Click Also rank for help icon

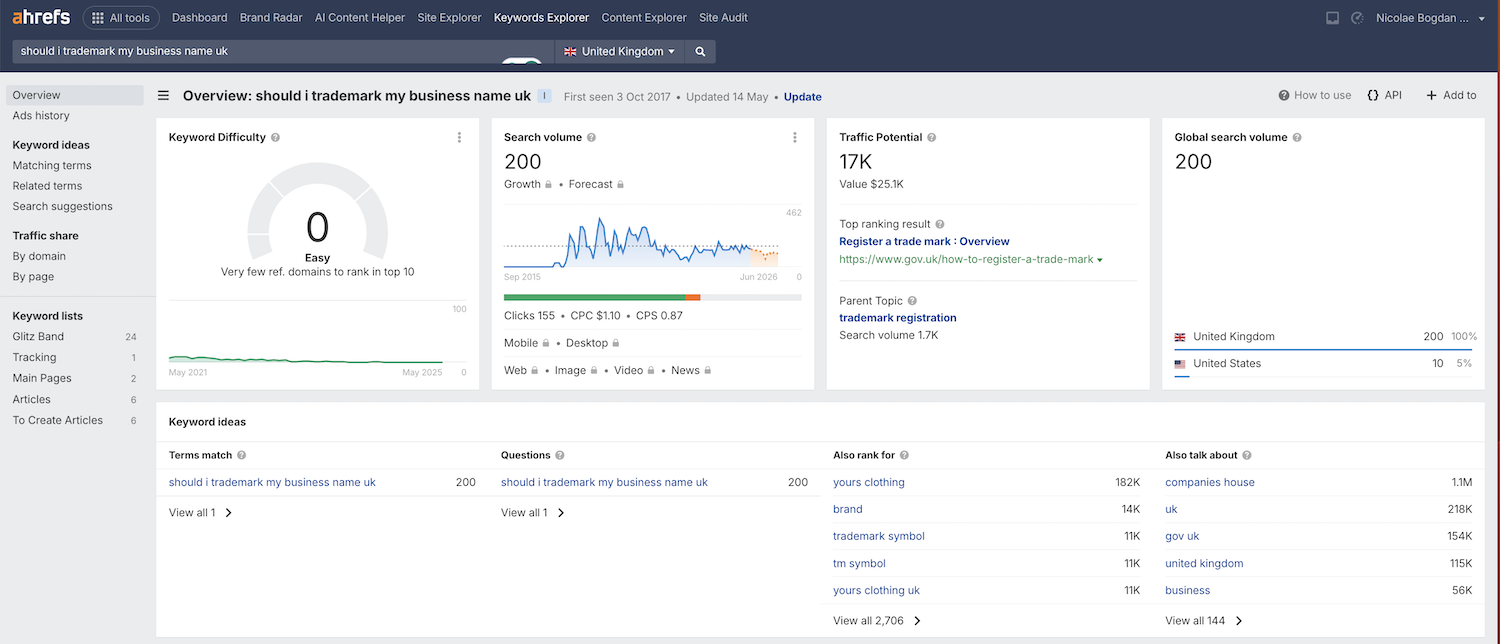coord(904,455)
